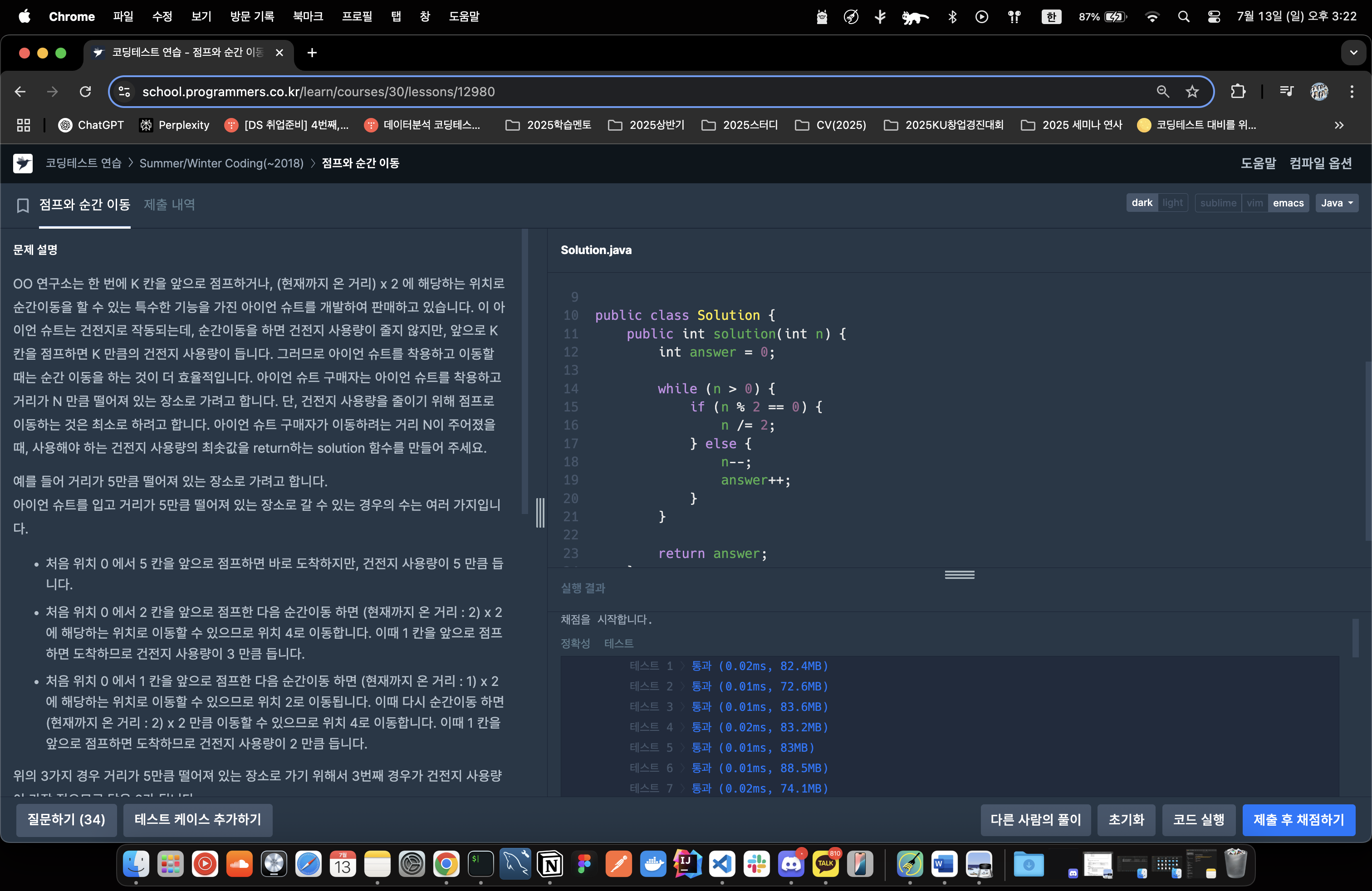Image resolution: width=1372 pixels, height=891 pixels.
Task: Select the 점프와 순간 이동 problem tab
Action: pyautogui.click(x=85, y=205)
